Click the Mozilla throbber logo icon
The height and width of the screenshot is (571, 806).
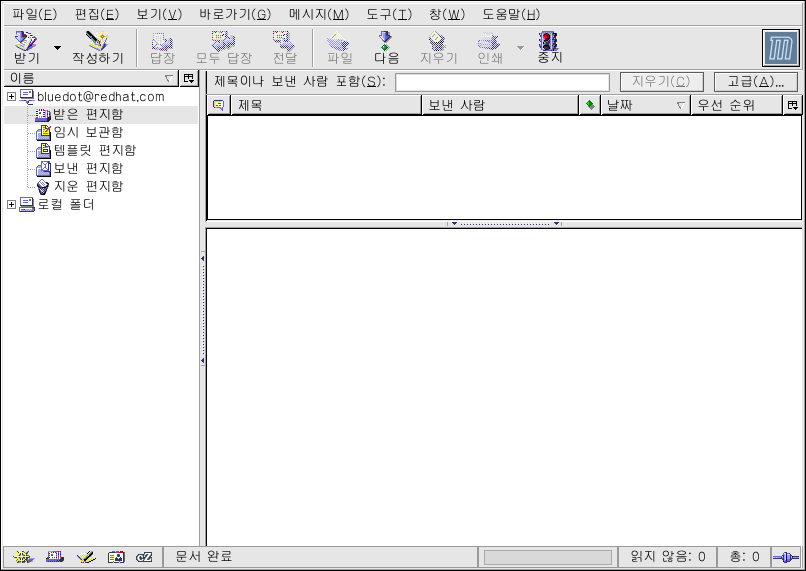pos(780,47)
